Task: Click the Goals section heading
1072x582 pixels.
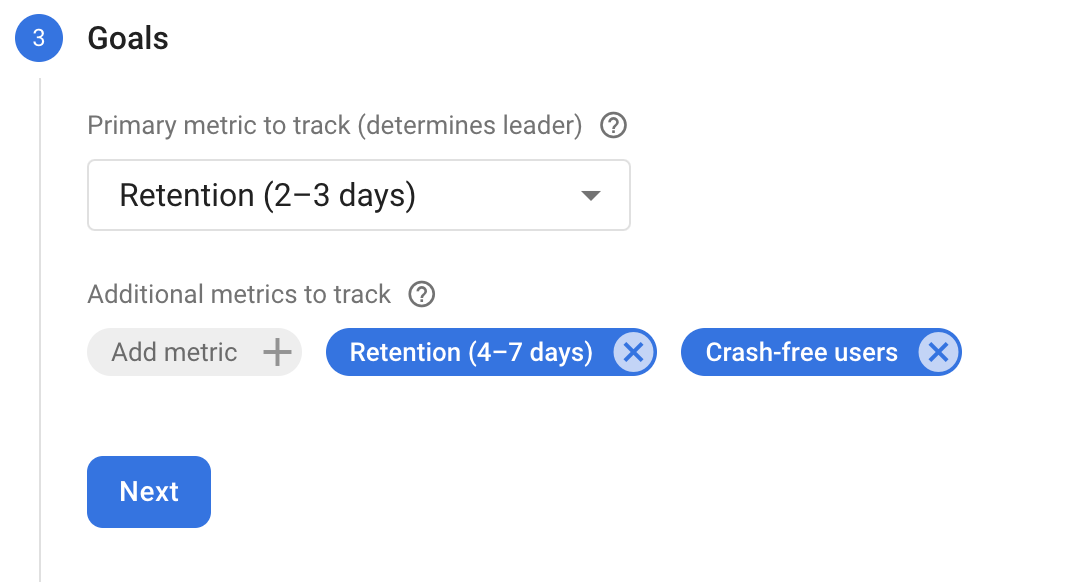Action: tap(128, 38)
